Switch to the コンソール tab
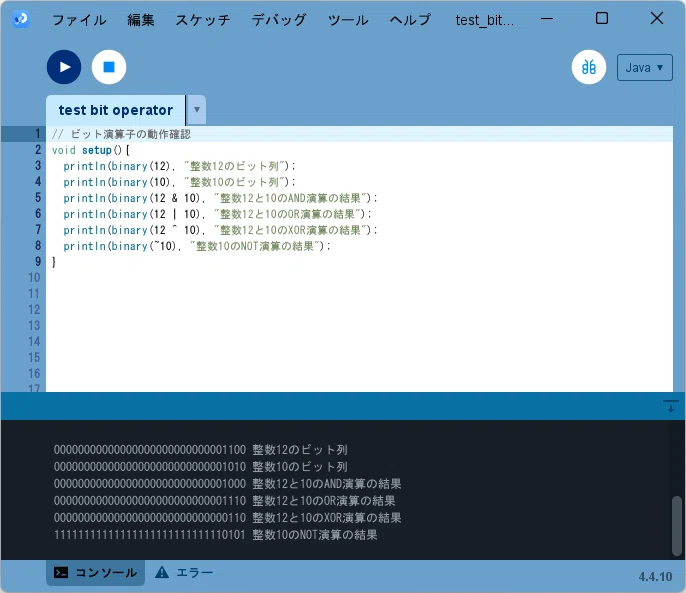 coord(95,572)
